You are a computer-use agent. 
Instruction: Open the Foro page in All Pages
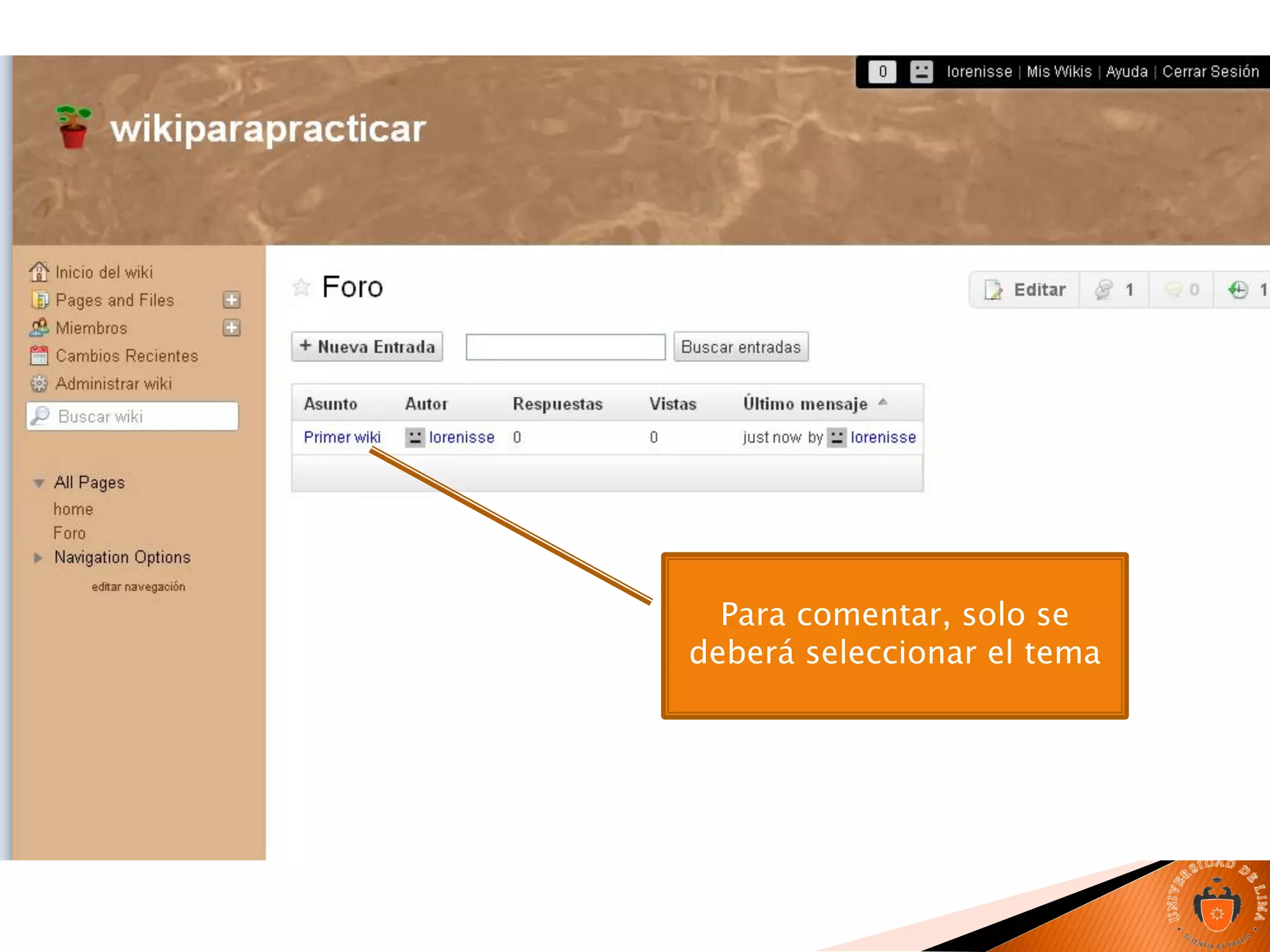click(x=69, y=533)
